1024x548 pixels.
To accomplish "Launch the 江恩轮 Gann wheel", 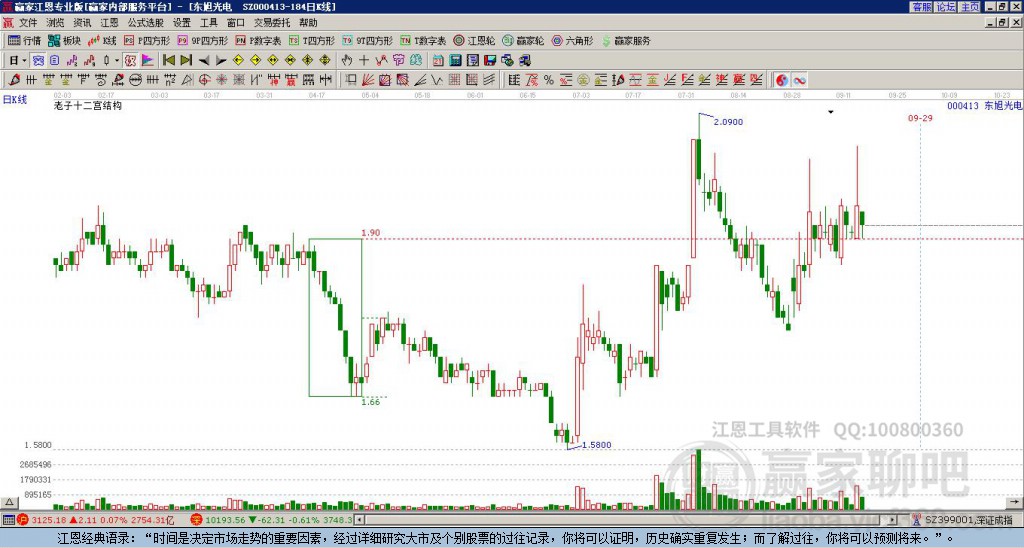I will point(474,40).
